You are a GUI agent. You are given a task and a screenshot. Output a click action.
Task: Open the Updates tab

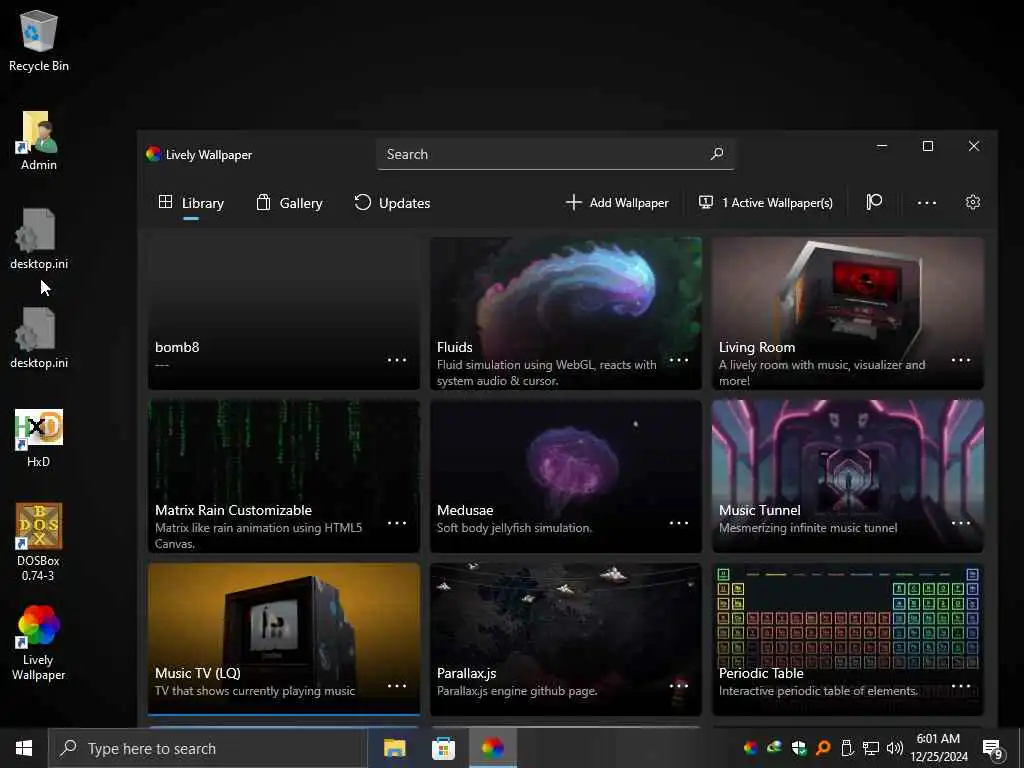point(392,203)
